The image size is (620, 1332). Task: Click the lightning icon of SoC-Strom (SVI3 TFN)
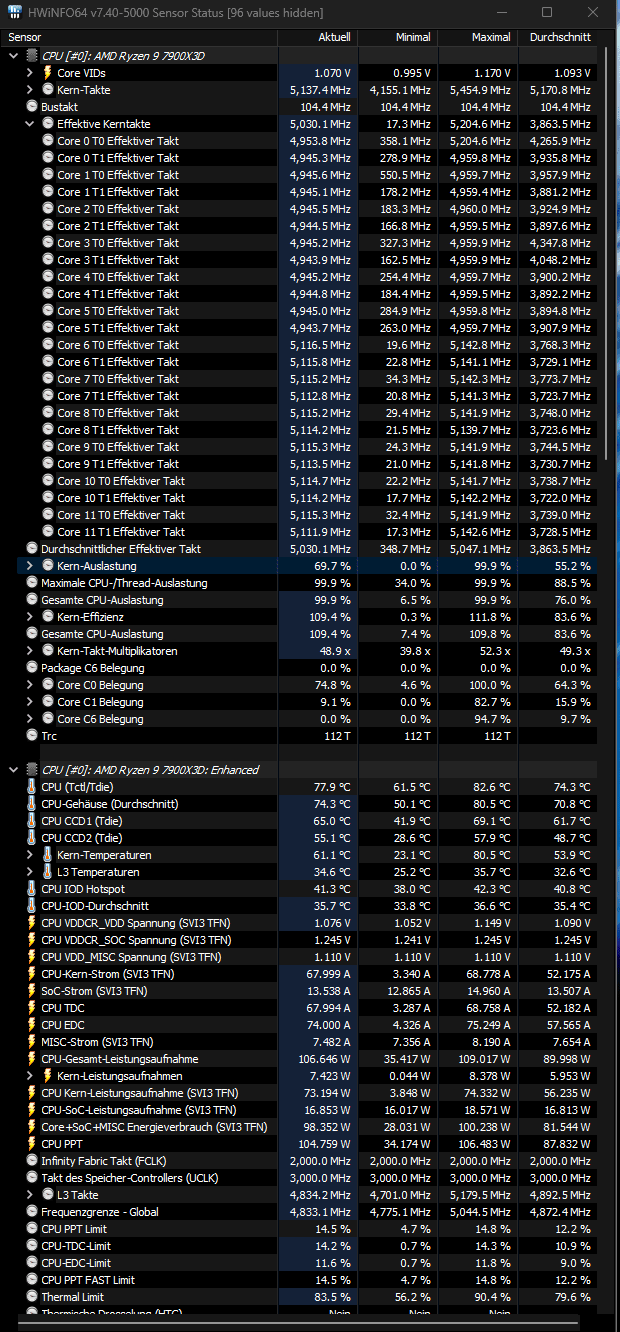point(31,991)
